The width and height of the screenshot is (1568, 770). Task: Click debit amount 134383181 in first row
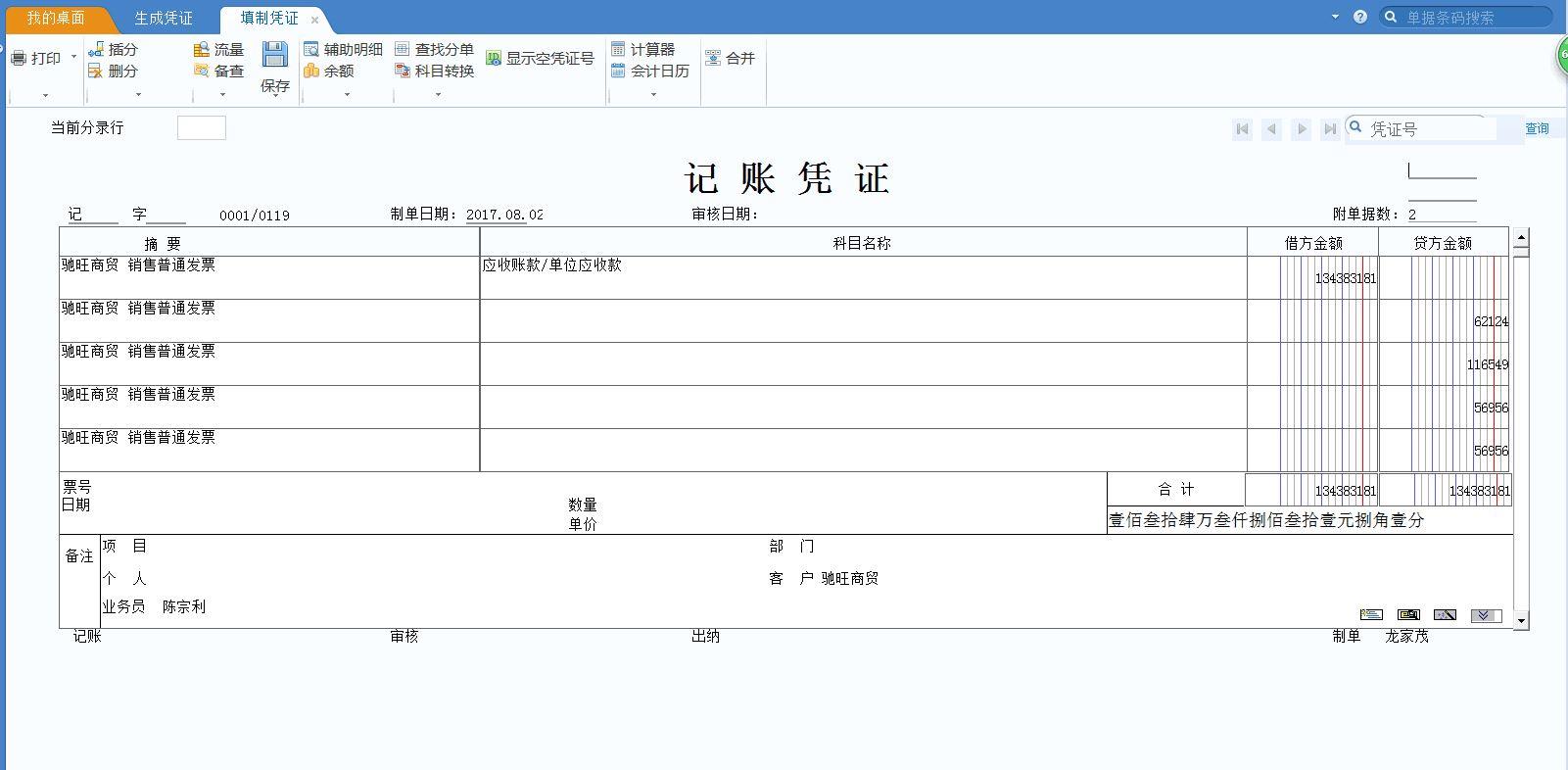click(x=1346, y=279)
